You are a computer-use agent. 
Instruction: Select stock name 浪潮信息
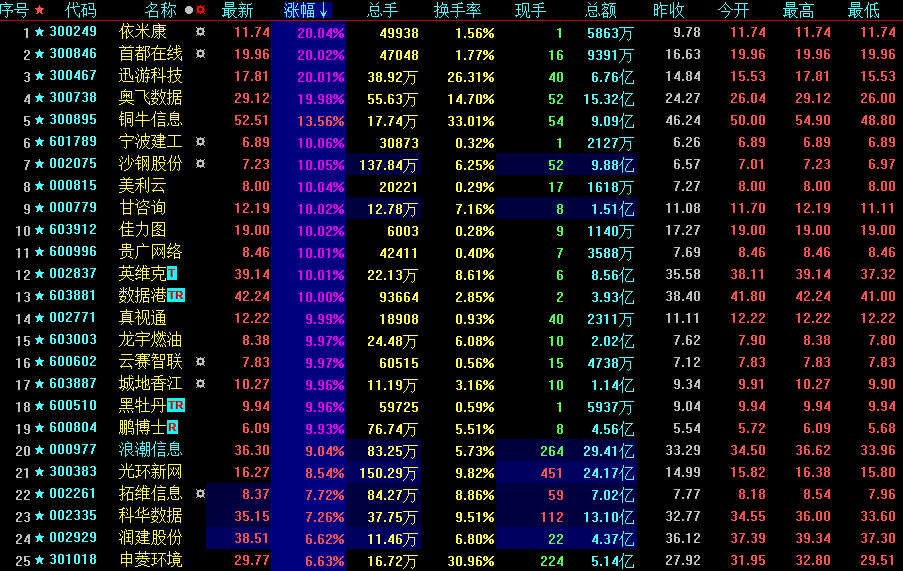coord(150,450)
